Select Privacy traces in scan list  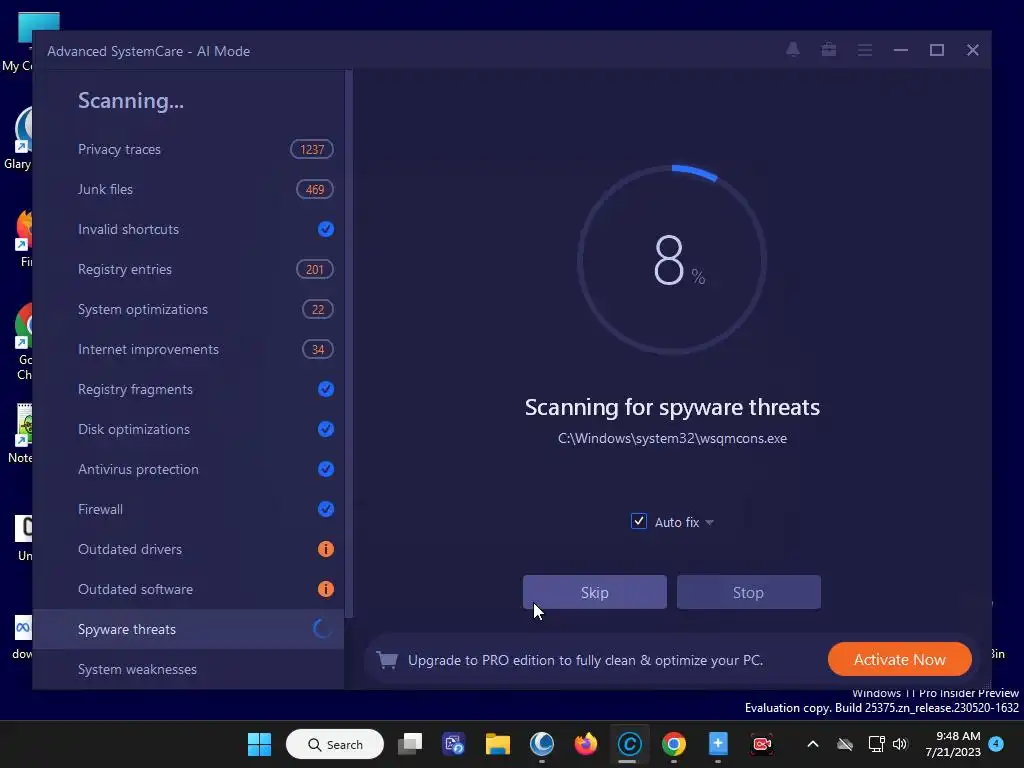(188, 150)
